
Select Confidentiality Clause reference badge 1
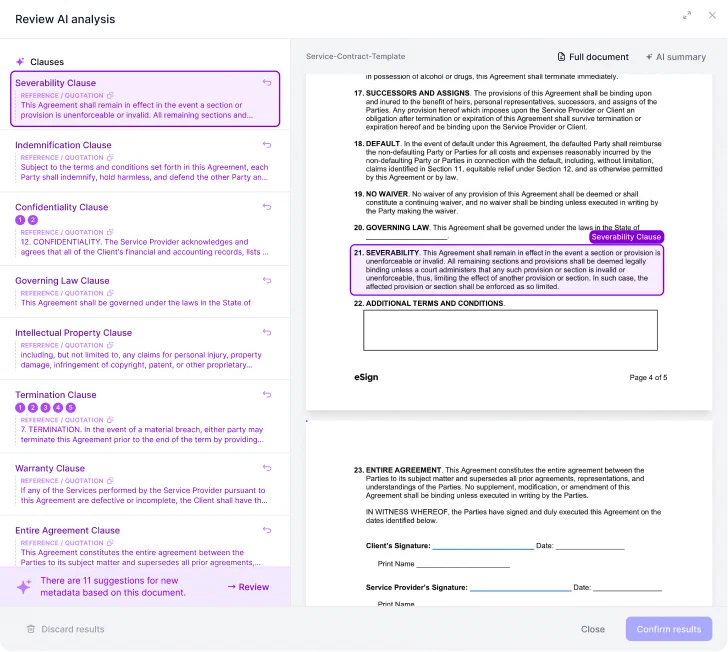coord(20,220)
